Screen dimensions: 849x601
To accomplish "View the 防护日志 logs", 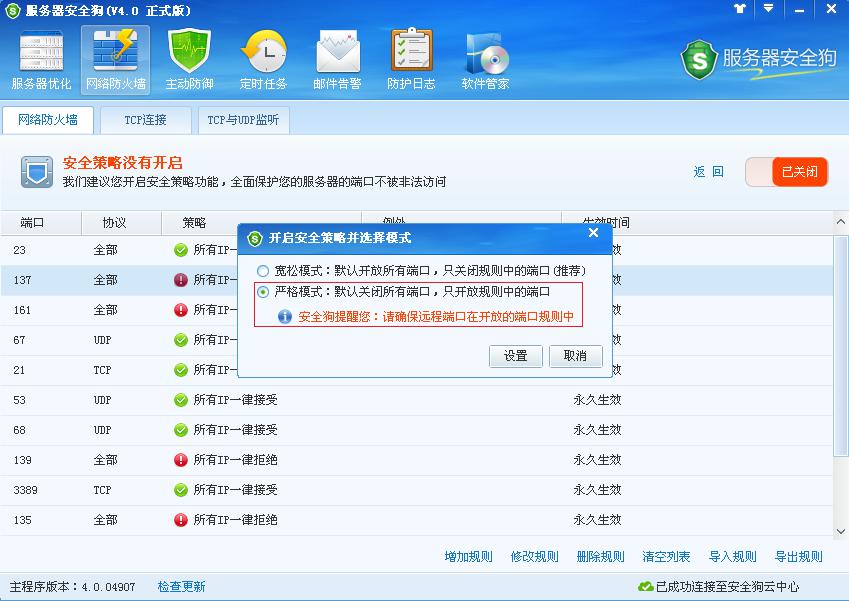I will pos(411,60).
